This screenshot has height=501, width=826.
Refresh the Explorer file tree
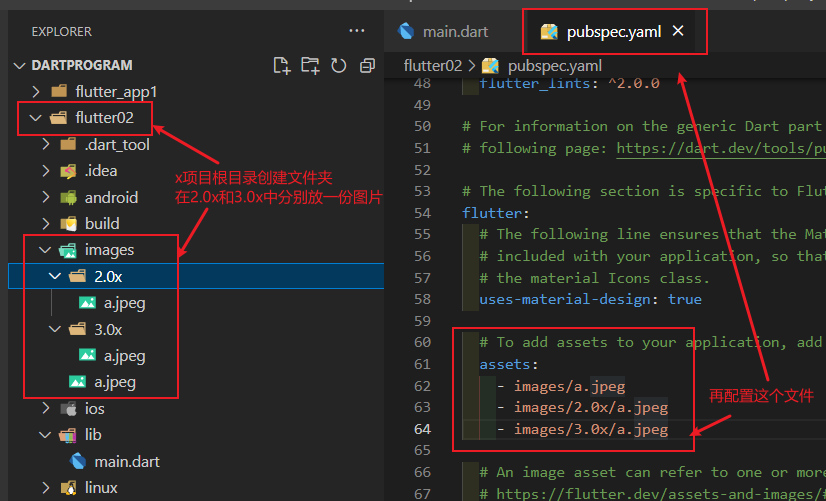(x=339, y=65)
